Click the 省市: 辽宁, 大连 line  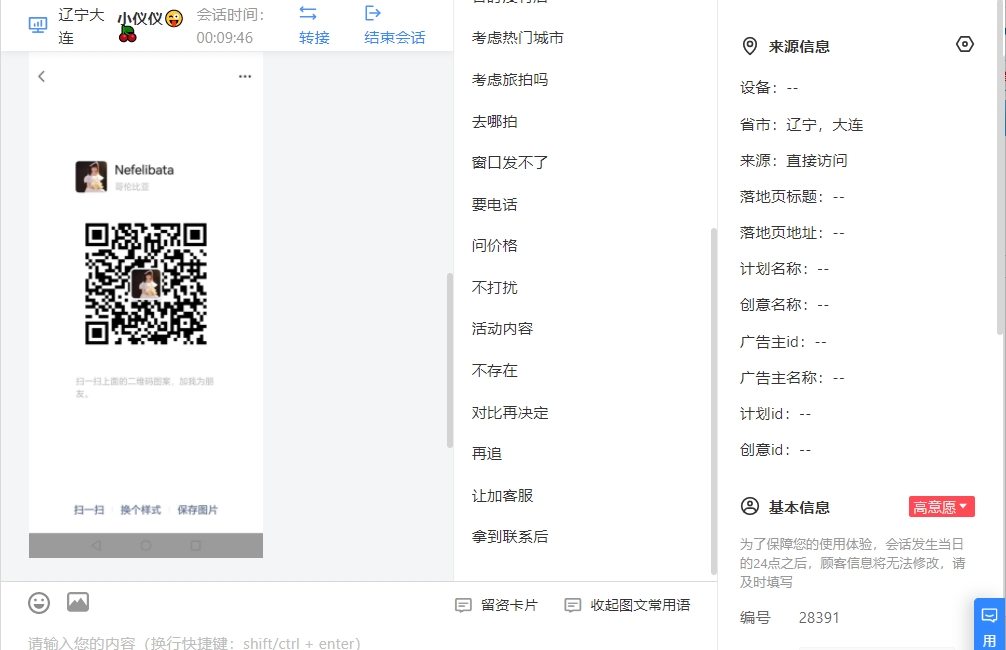801,124
